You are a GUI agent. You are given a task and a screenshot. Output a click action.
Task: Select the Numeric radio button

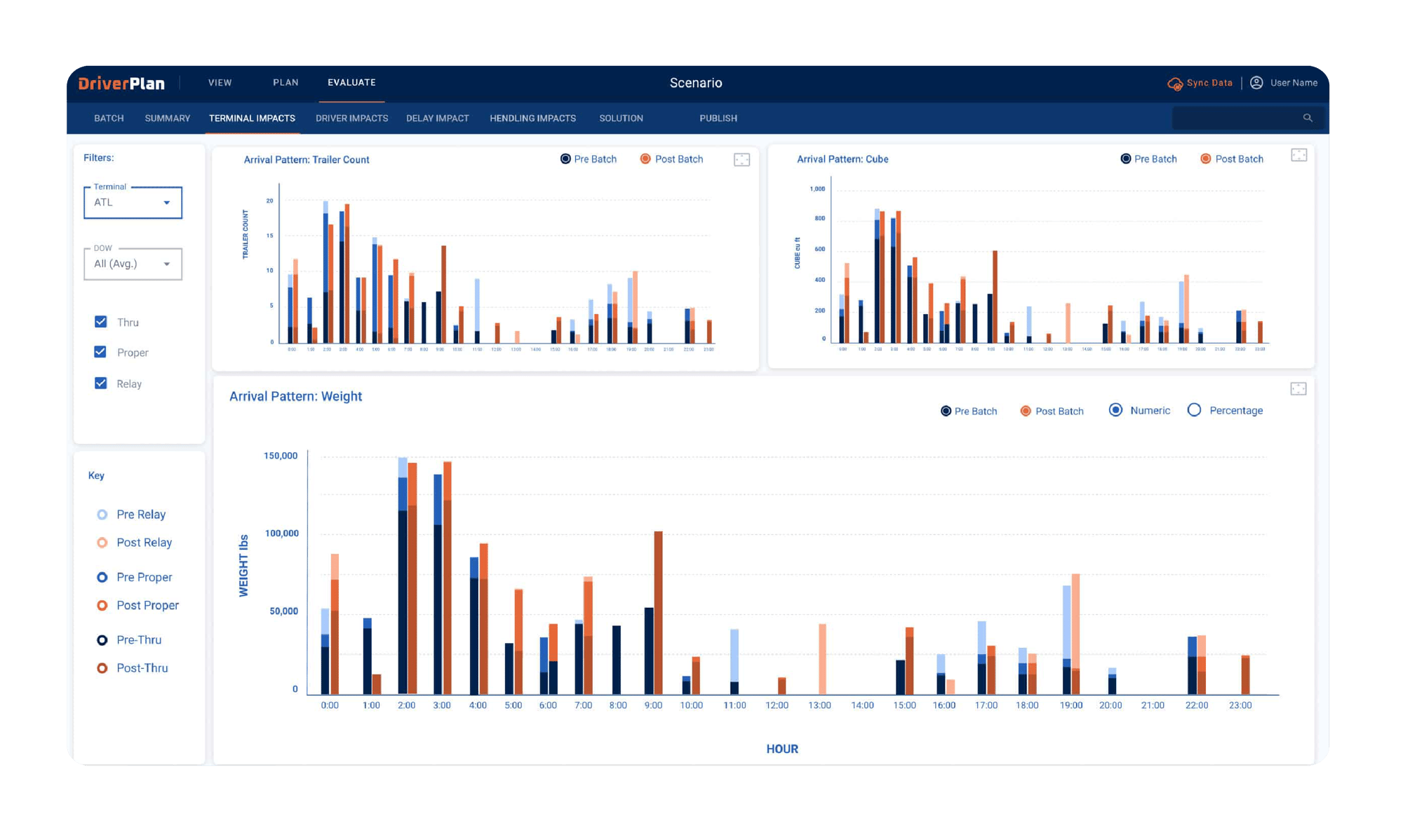click(x=1115, y=410)
